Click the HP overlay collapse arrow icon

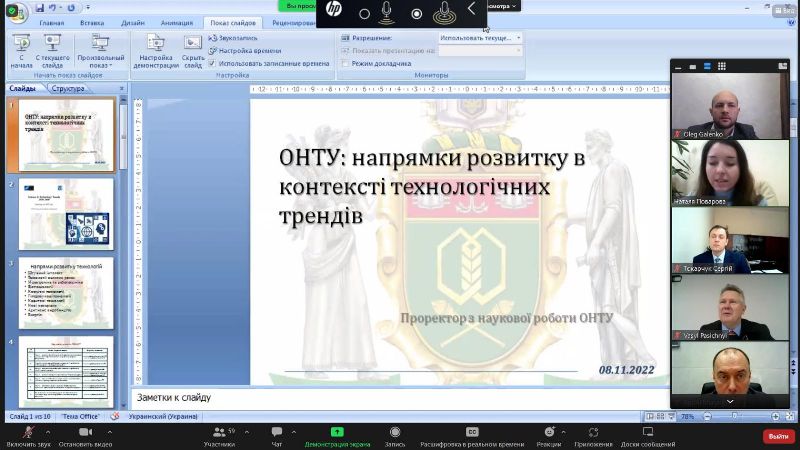tap(471, 9)
